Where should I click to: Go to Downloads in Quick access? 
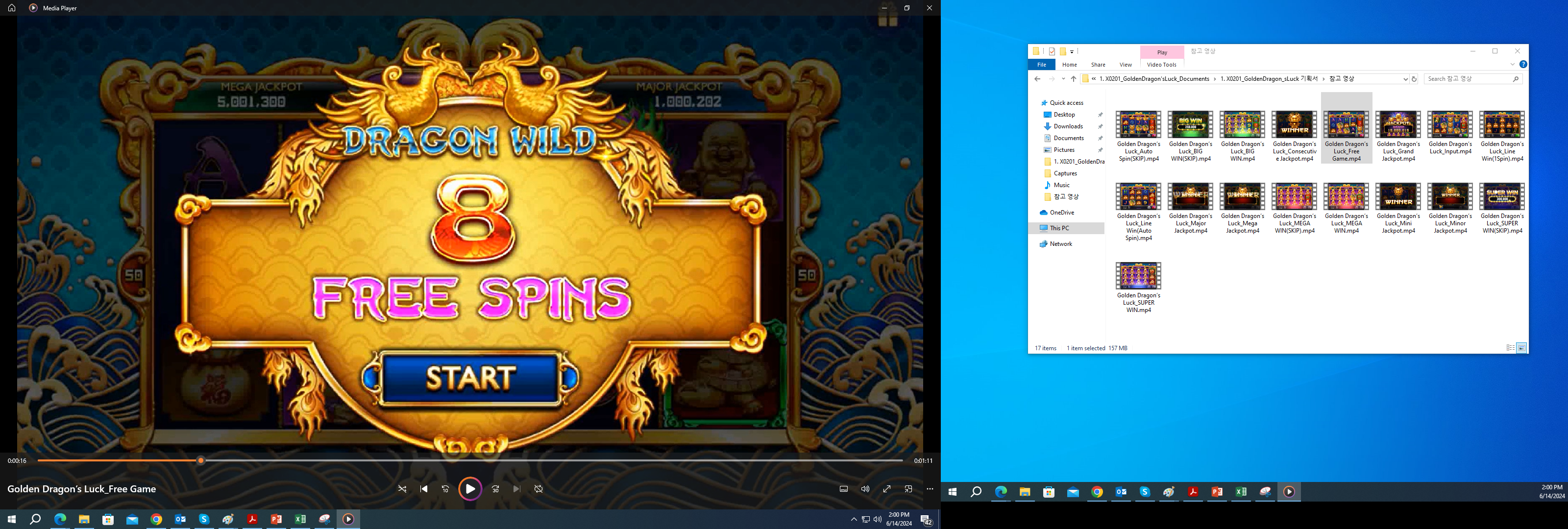coord(1068,127)
